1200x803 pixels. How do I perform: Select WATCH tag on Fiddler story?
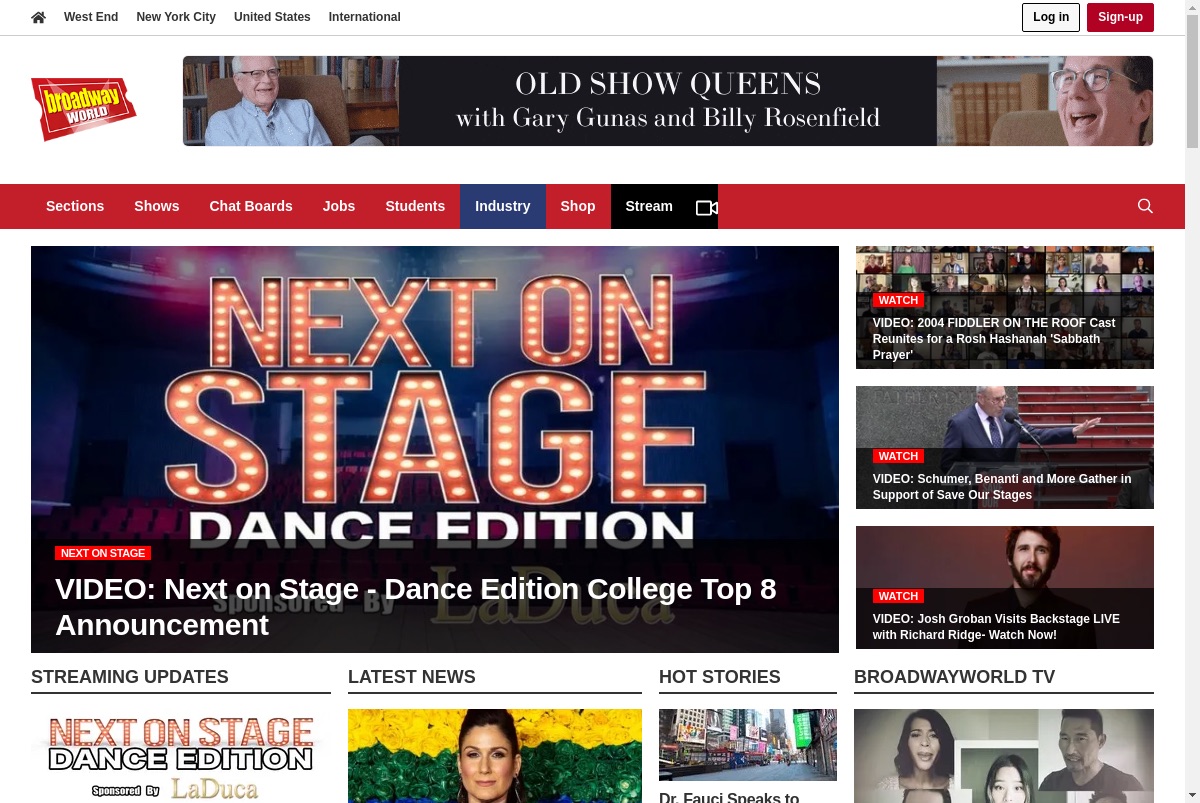point(898,300)
